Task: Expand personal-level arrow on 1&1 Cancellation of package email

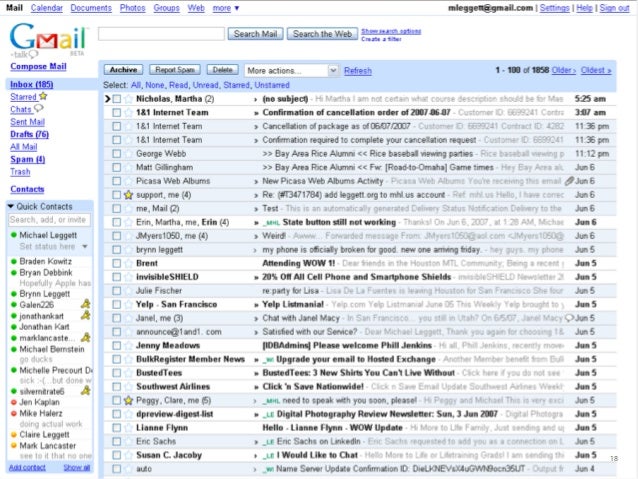Action: 256,127
